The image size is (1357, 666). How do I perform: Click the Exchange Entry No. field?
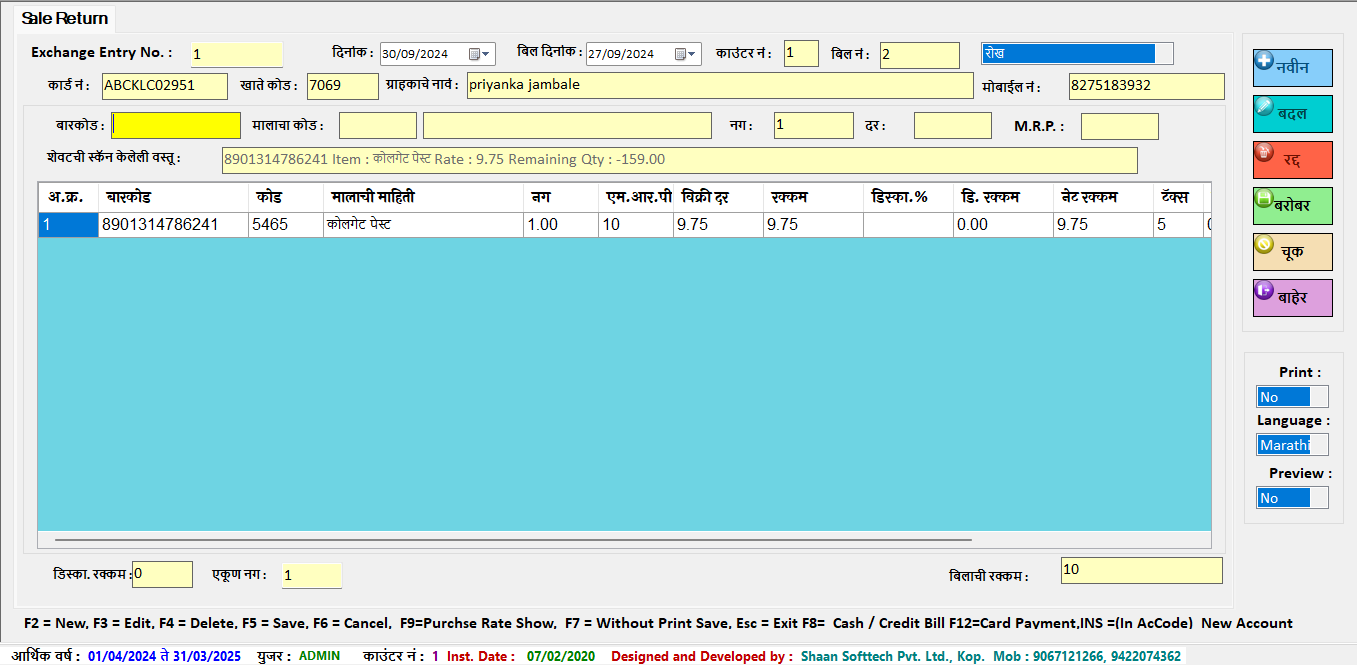(x=236, y=54)
